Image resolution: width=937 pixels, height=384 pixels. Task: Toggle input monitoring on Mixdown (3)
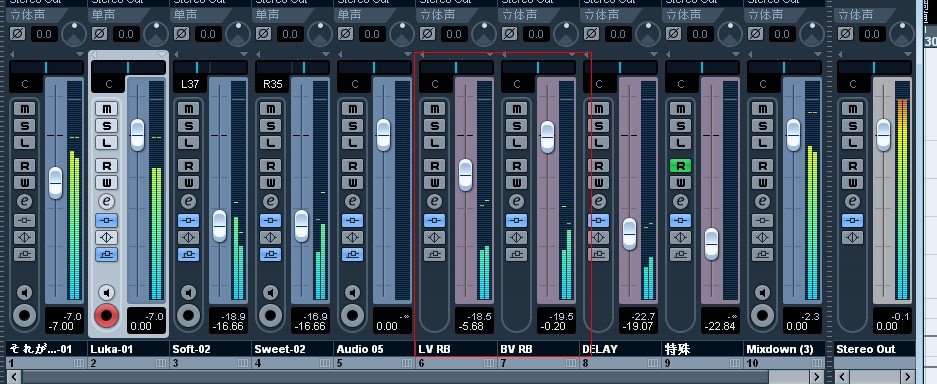coord(763,293)
